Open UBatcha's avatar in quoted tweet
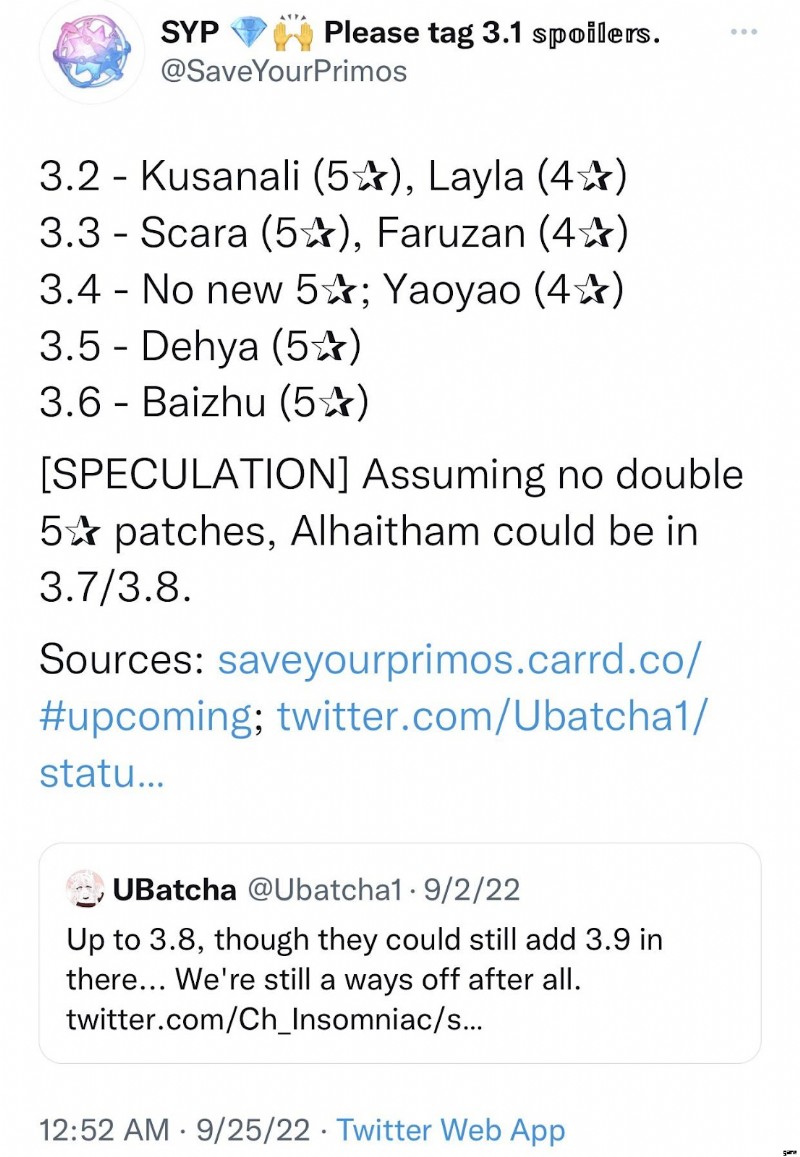 point(86,888)
